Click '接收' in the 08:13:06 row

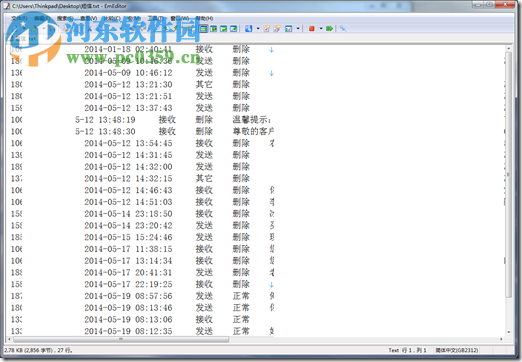[x=204, y=320]
